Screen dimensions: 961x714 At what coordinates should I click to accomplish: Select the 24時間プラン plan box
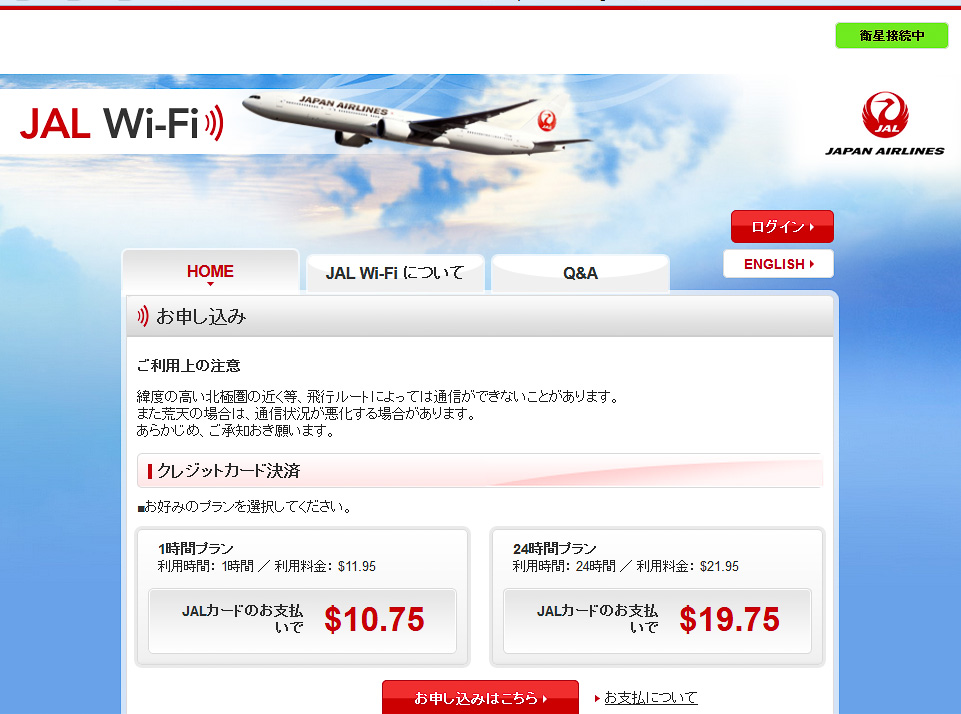click(657, 597)
